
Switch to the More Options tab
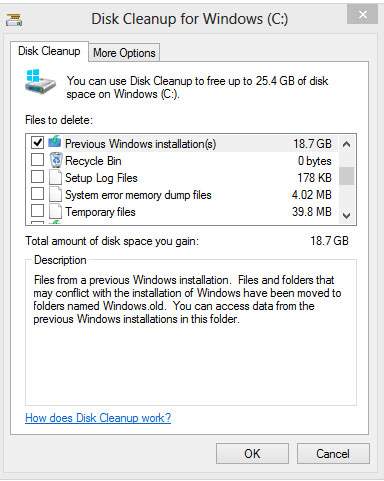click(124, 53)
